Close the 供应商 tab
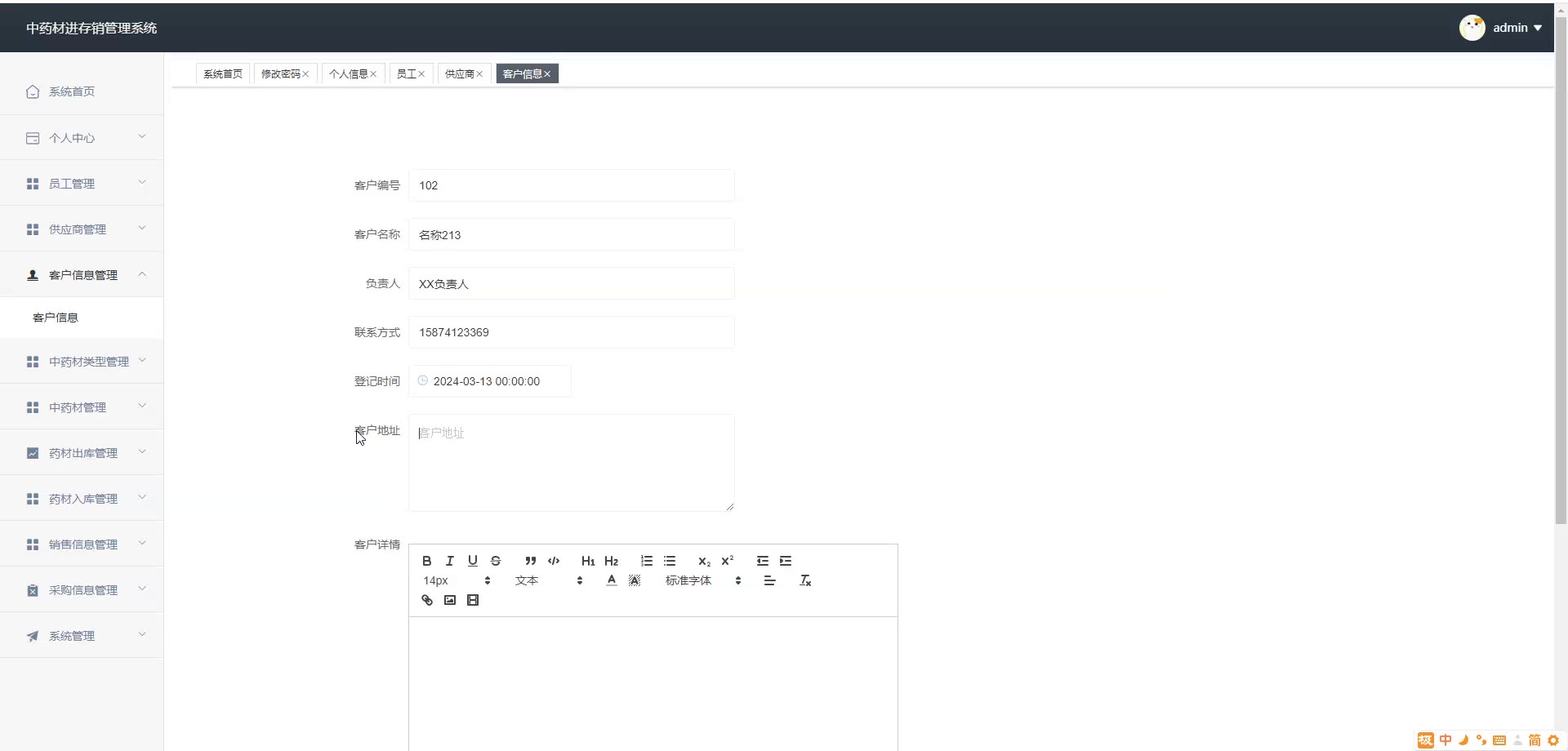 pyautogui.click(x=479, y=74)
